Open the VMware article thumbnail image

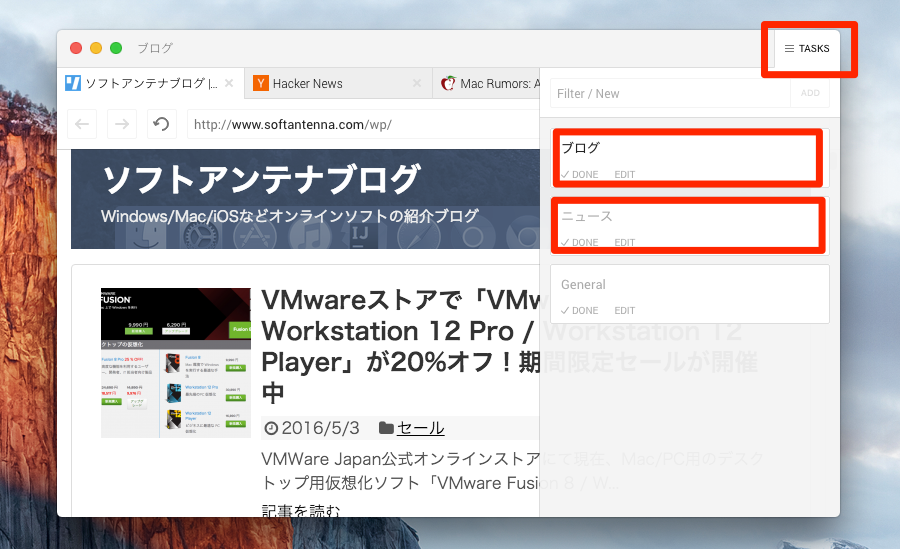tap(176, 363)
